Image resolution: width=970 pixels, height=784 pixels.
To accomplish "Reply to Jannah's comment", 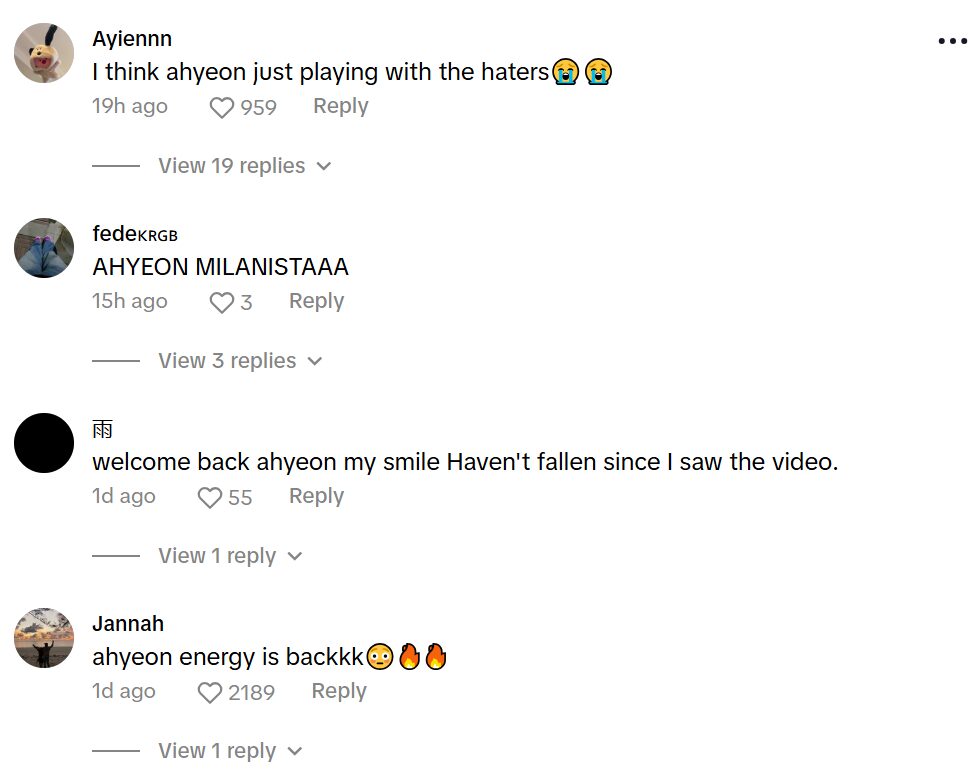I will [339, 691].
